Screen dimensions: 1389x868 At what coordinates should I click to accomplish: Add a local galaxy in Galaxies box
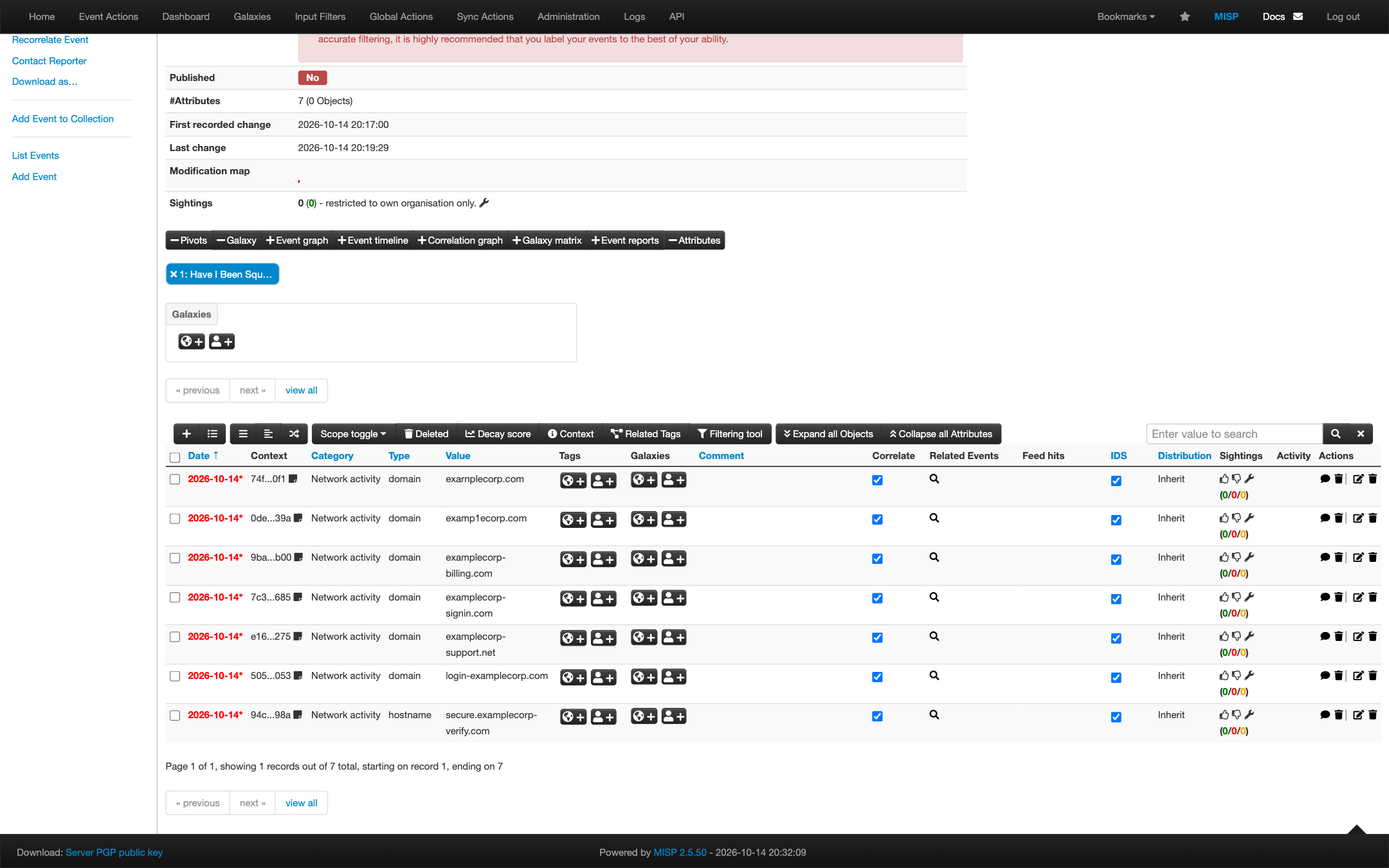[x=222, y=341]
